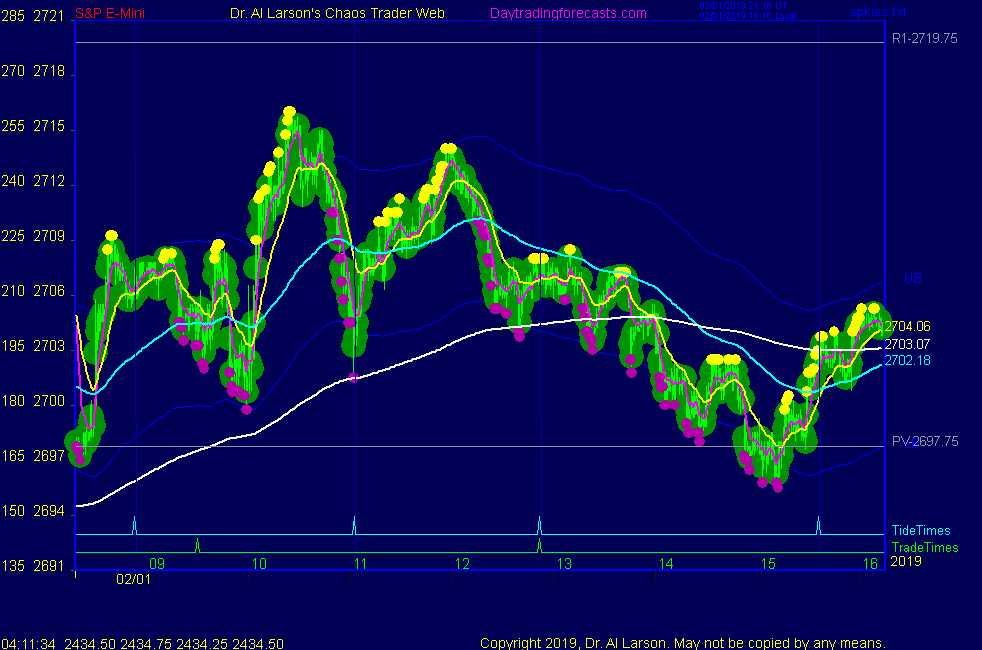Click the 04:11:34 time in status line
The width and height of the screenshot is (982, 650).
[28, 644]
